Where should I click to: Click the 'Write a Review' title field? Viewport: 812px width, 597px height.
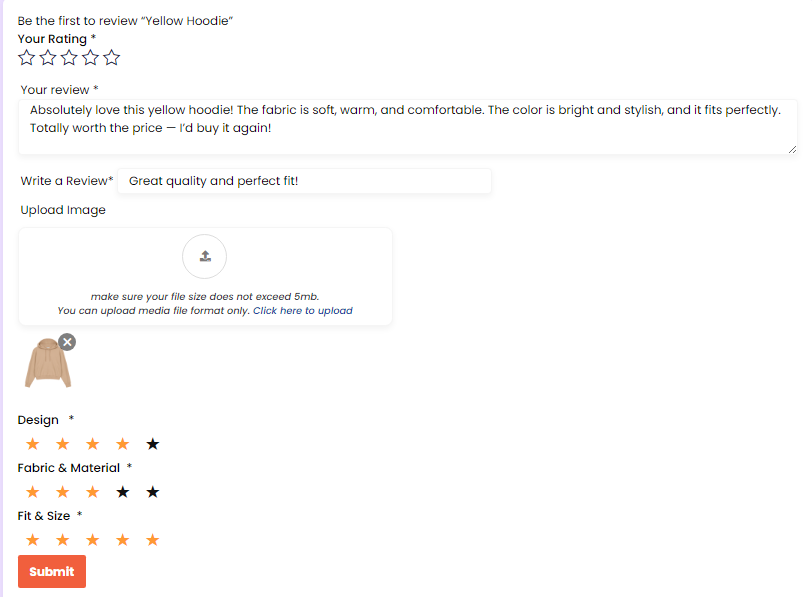[x=304, y=181]
